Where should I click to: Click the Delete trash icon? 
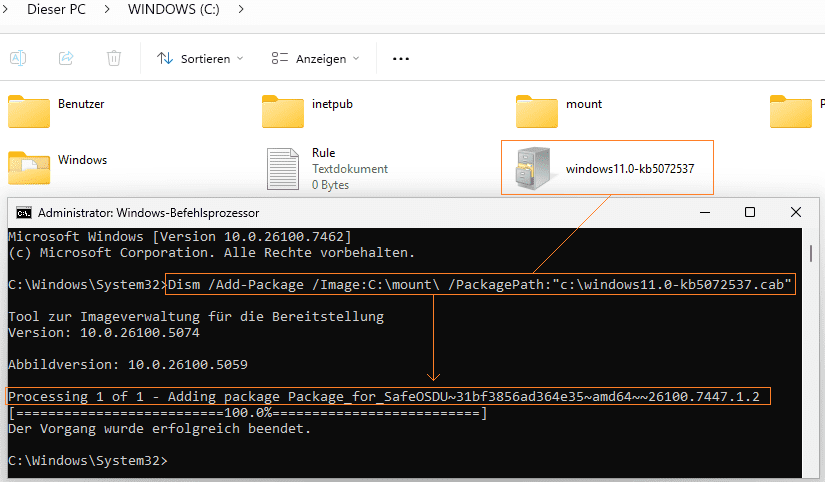(x=114, y=58)
